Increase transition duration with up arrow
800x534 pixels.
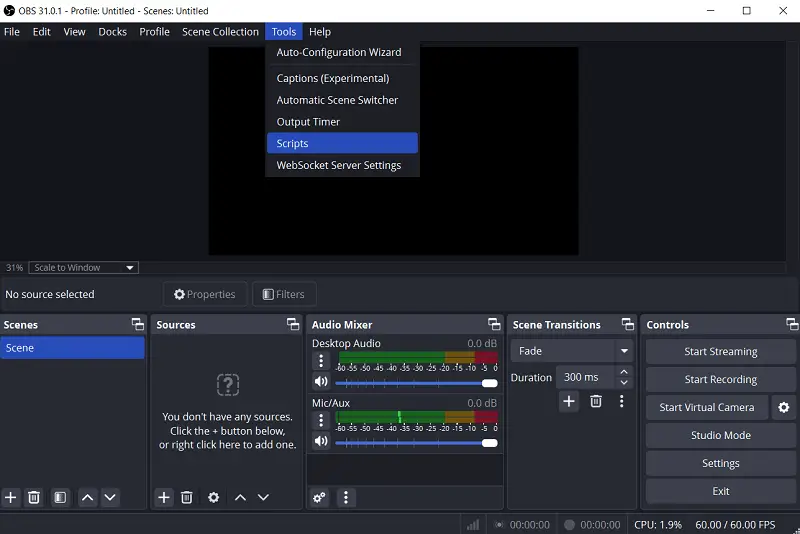click(x=624, y=372)
